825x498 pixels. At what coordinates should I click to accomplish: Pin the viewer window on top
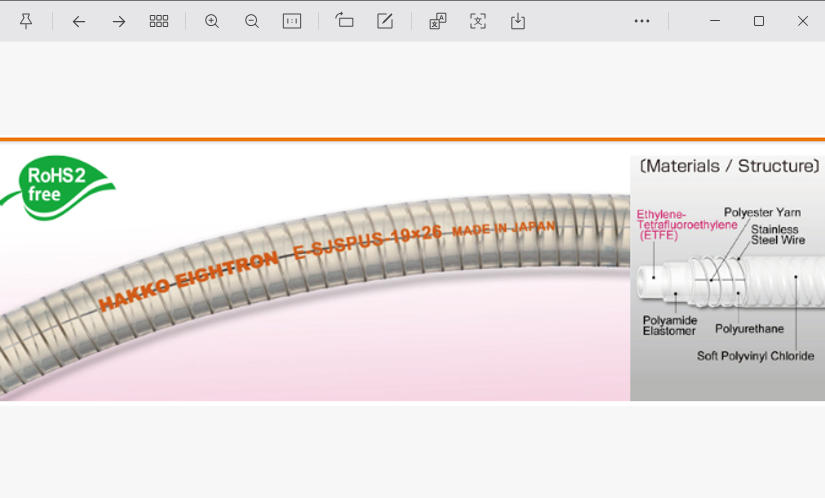pos(26,21)
